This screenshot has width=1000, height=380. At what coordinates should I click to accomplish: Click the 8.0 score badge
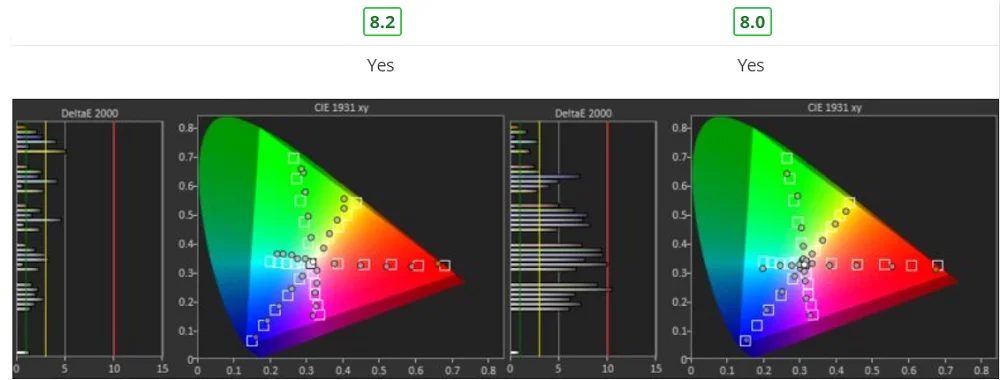coord(752,22)
